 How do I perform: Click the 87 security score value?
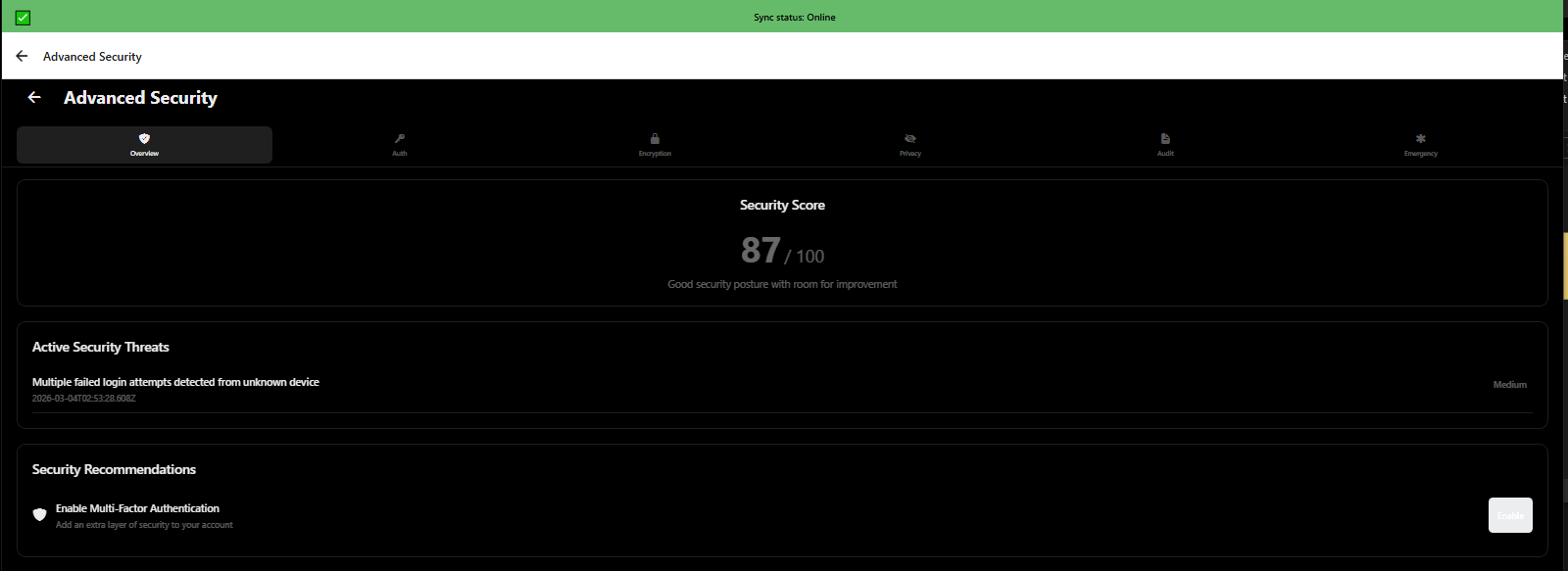coord(760,250)
